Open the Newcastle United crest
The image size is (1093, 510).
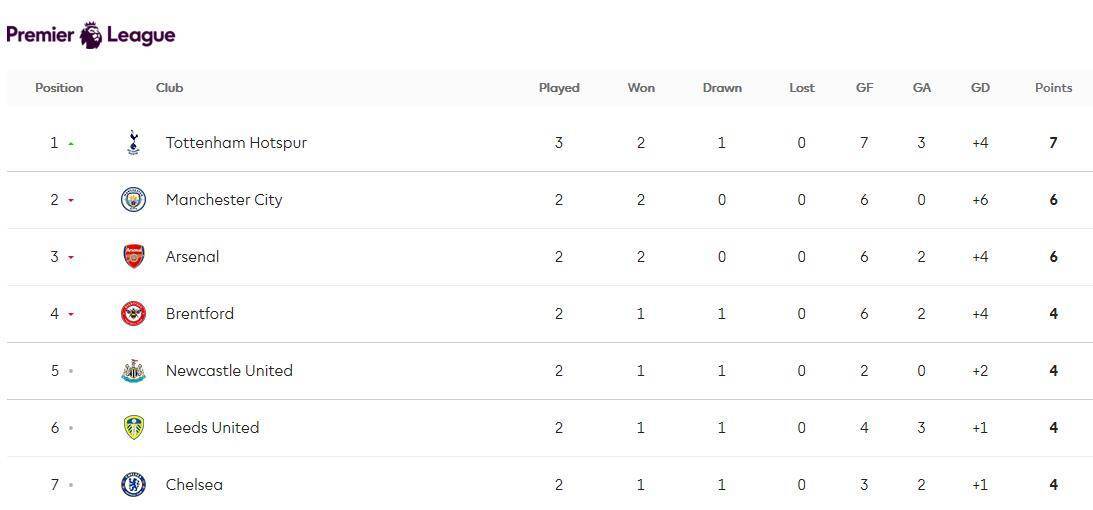pos(133,371)
